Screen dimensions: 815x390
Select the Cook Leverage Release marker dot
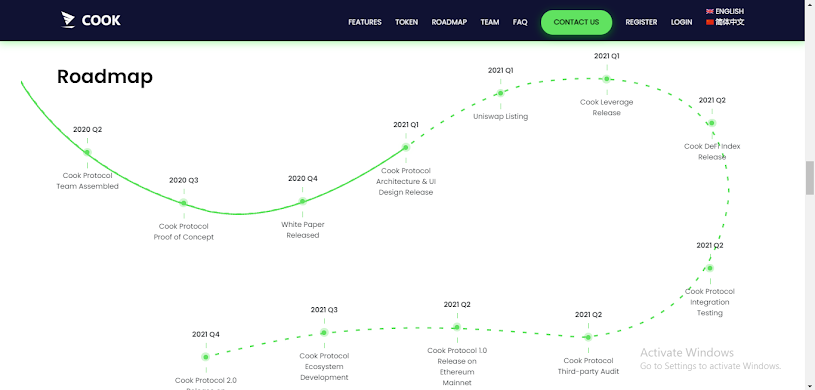[x=607, y=79]
